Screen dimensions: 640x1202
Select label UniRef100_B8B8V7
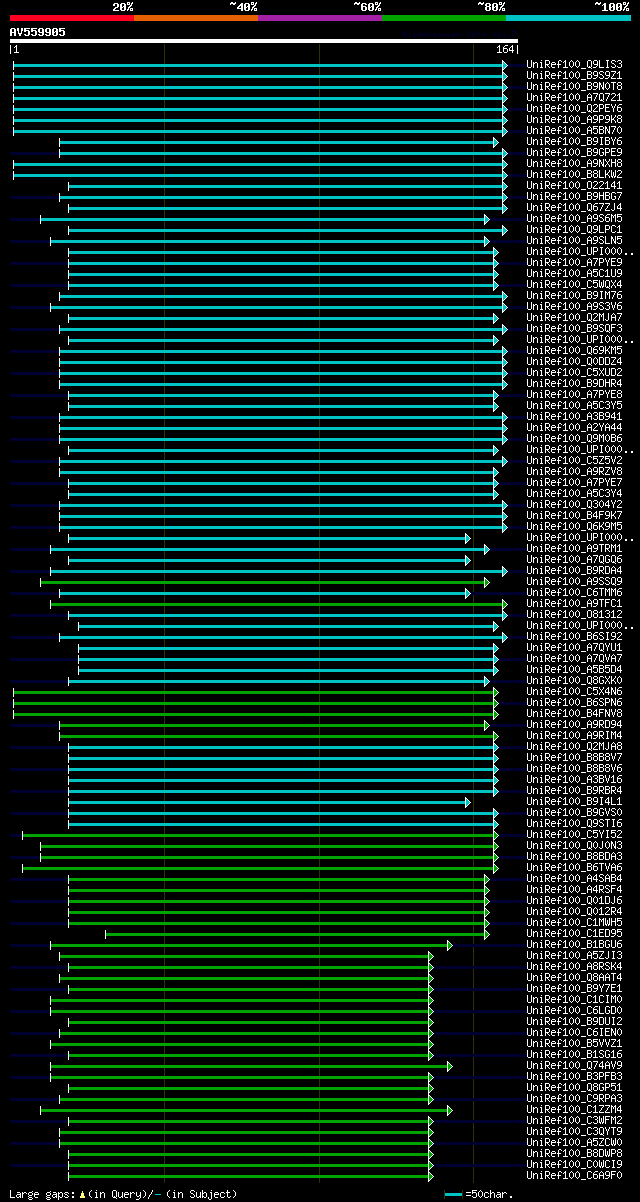click(x=575, y=758)
